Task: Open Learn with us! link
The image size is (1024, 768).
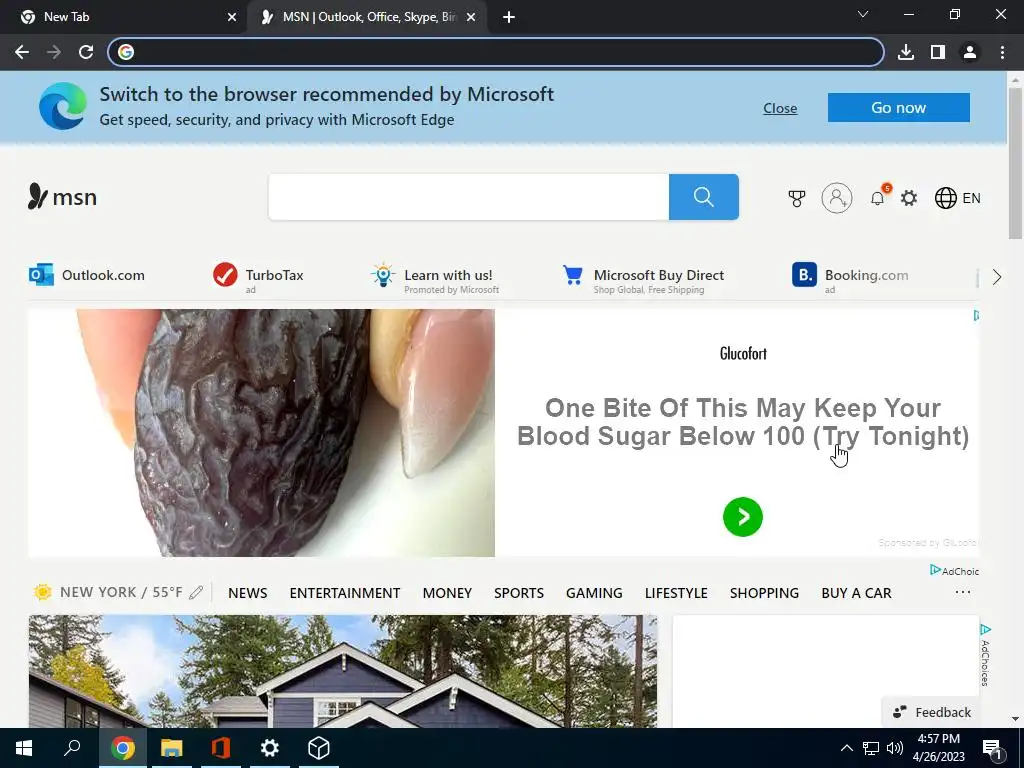Action: pos(435,279)
